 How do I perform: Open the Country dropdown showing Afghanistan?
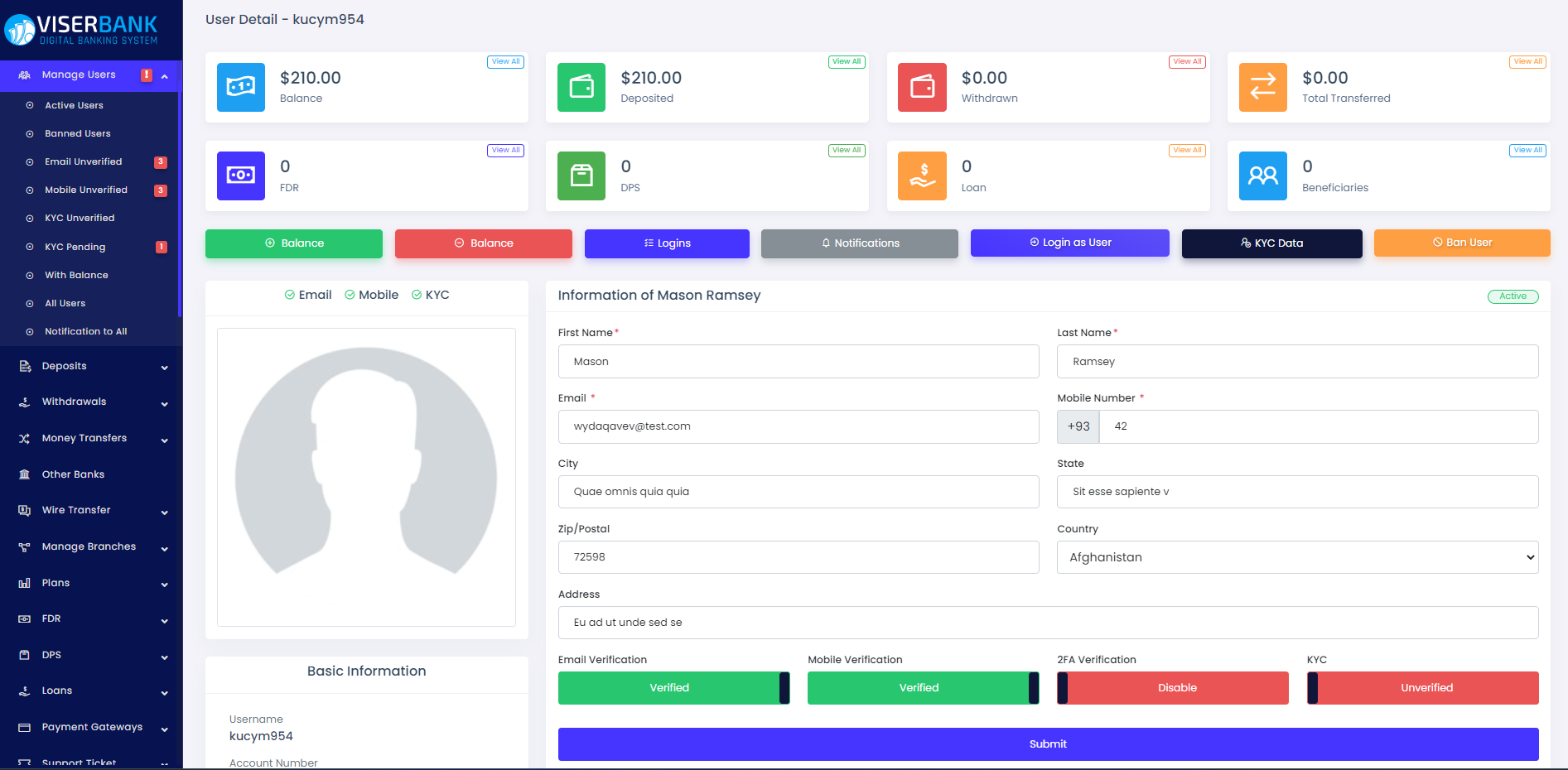point(1297,557)
